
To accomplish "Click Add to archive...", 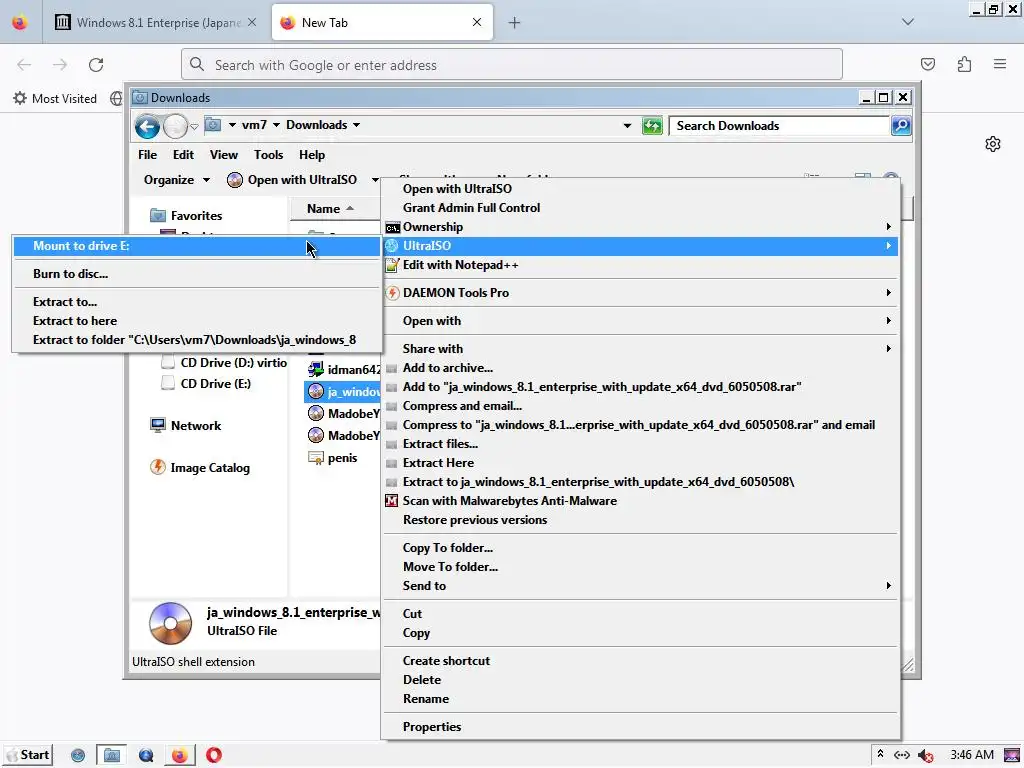I will coord(642,368).
